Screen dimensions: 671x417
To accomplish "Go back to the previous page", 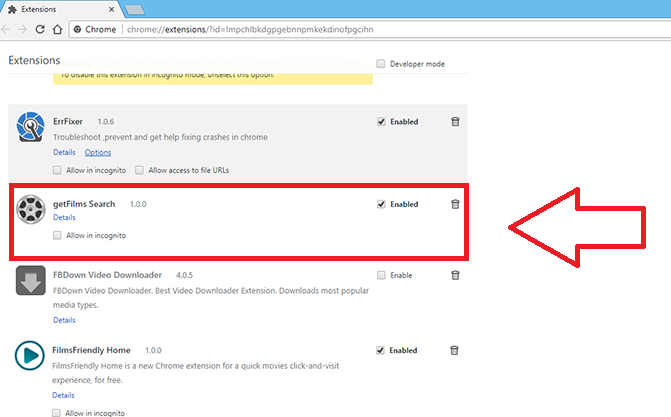I will click(6, 30).
